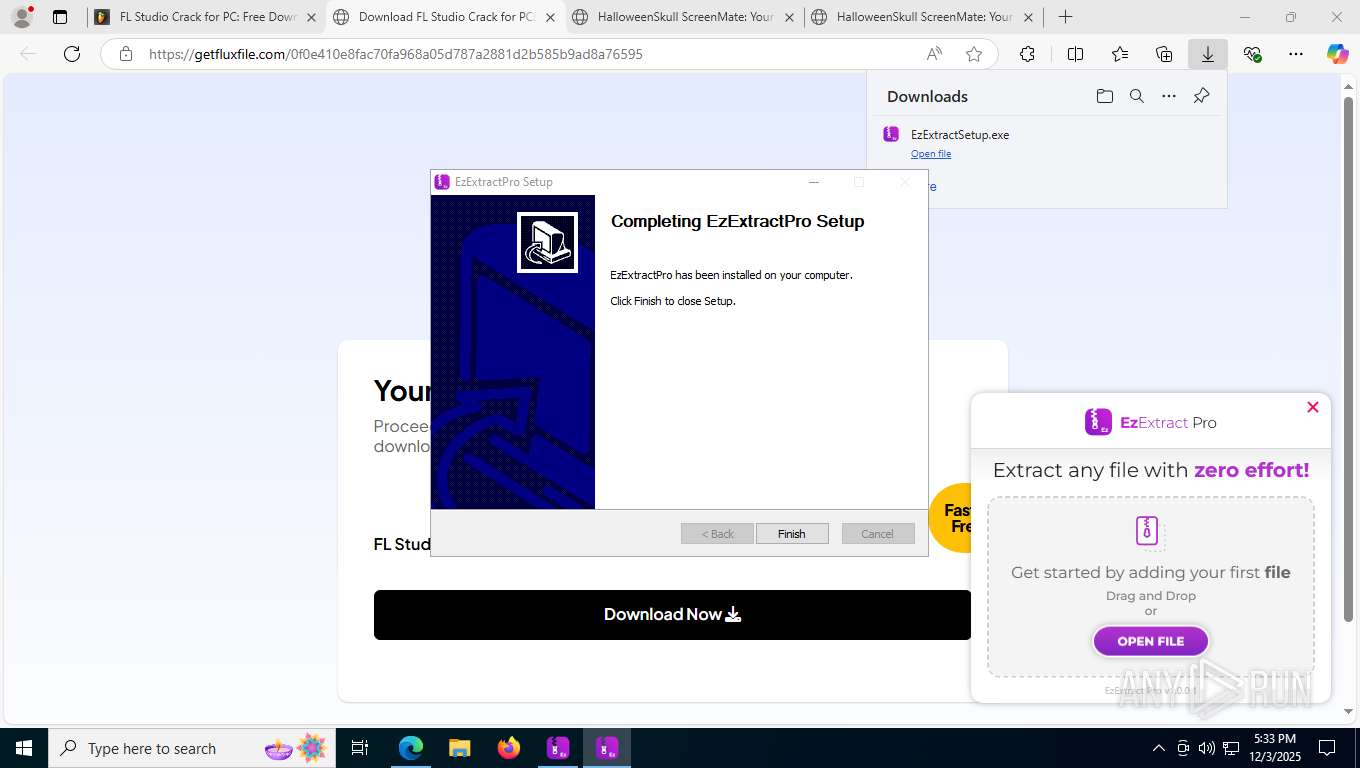Launch Firefox from taskbar
This screenshot has height=768, width=1360.
click(x=509, y=748)
